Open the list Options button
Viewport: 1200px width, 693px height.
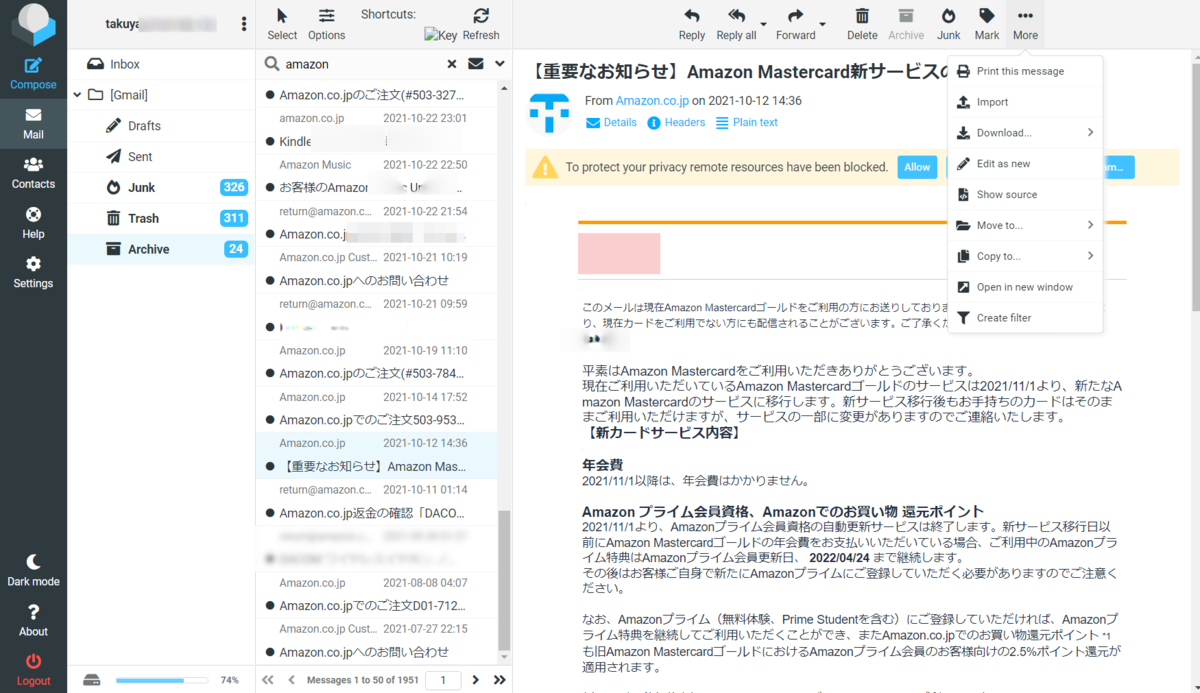[x=326, y=24]
